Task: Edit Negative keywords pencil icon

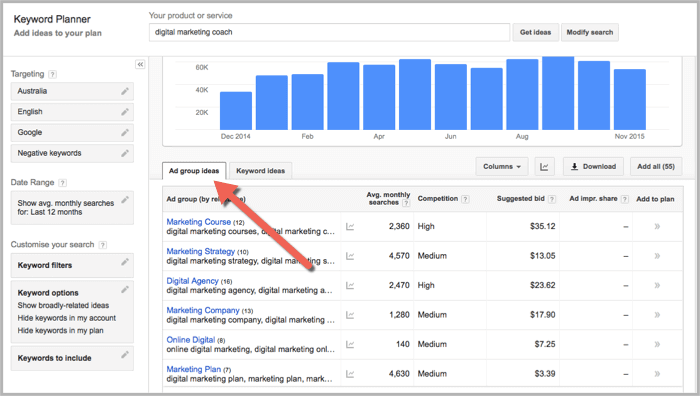Action: [x=125, y=153]
